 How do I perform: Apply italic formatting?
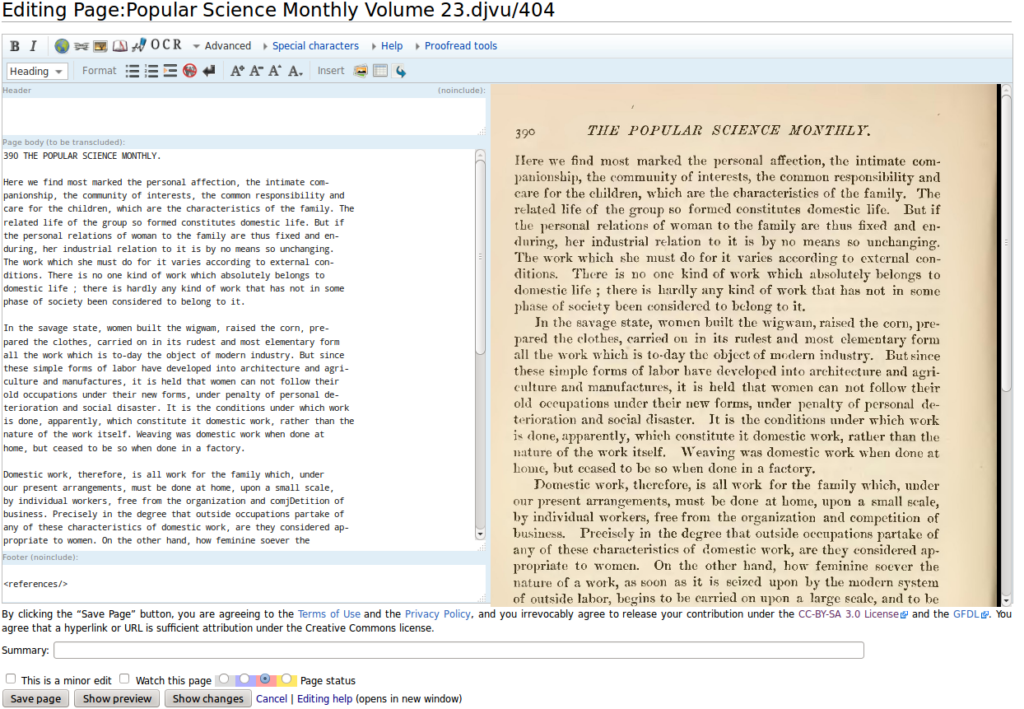coord(33,46)
